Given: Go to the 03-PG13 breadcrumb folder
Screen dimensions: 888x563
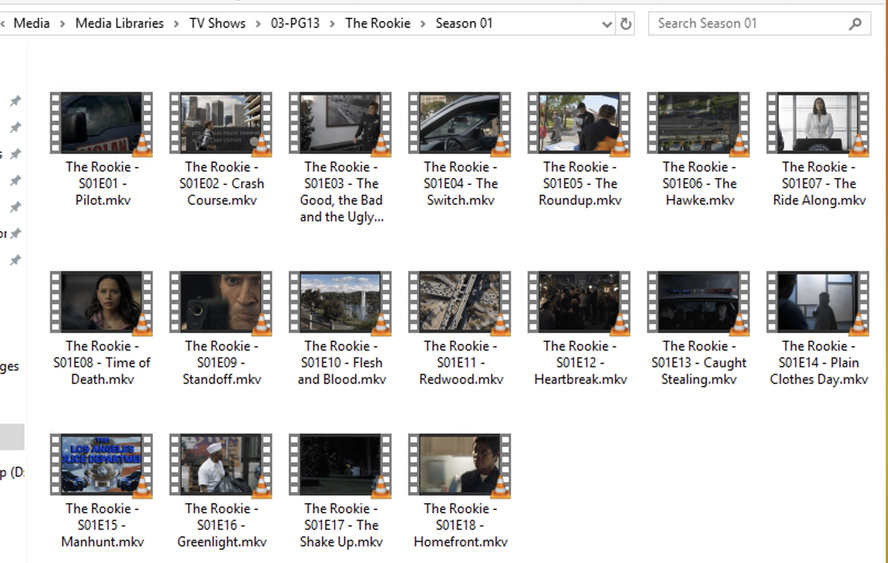Looking at the screenshot, I should tap(295, 23).
